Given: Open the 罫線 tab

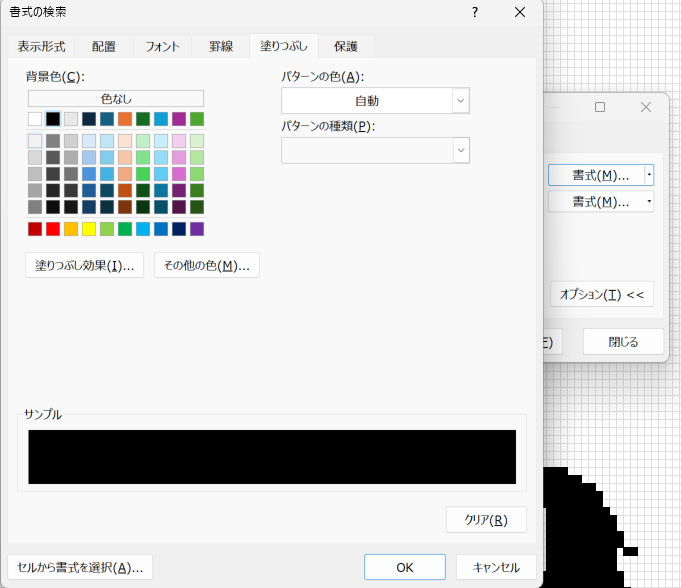Looking at the screenshot, I should 221,46.
